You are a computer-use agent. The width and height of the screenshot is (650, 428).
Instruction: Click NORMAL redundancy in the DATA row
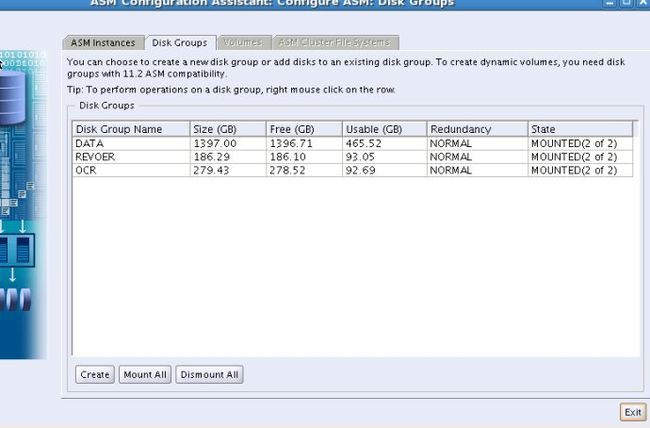(x=451, y=143)
